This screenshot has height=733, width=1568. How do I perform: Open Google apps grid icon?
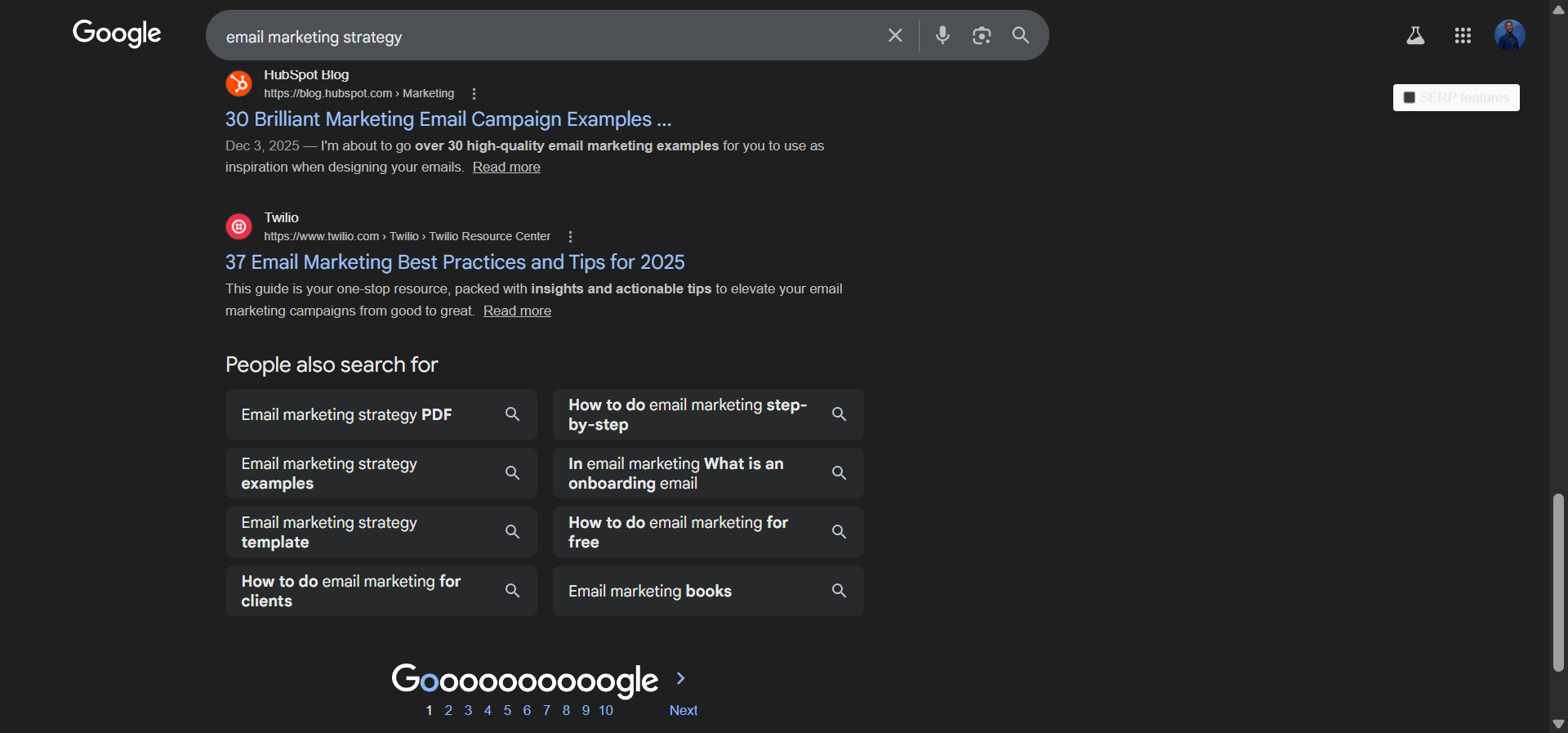pyautogui.click(x=1463, y=35)
